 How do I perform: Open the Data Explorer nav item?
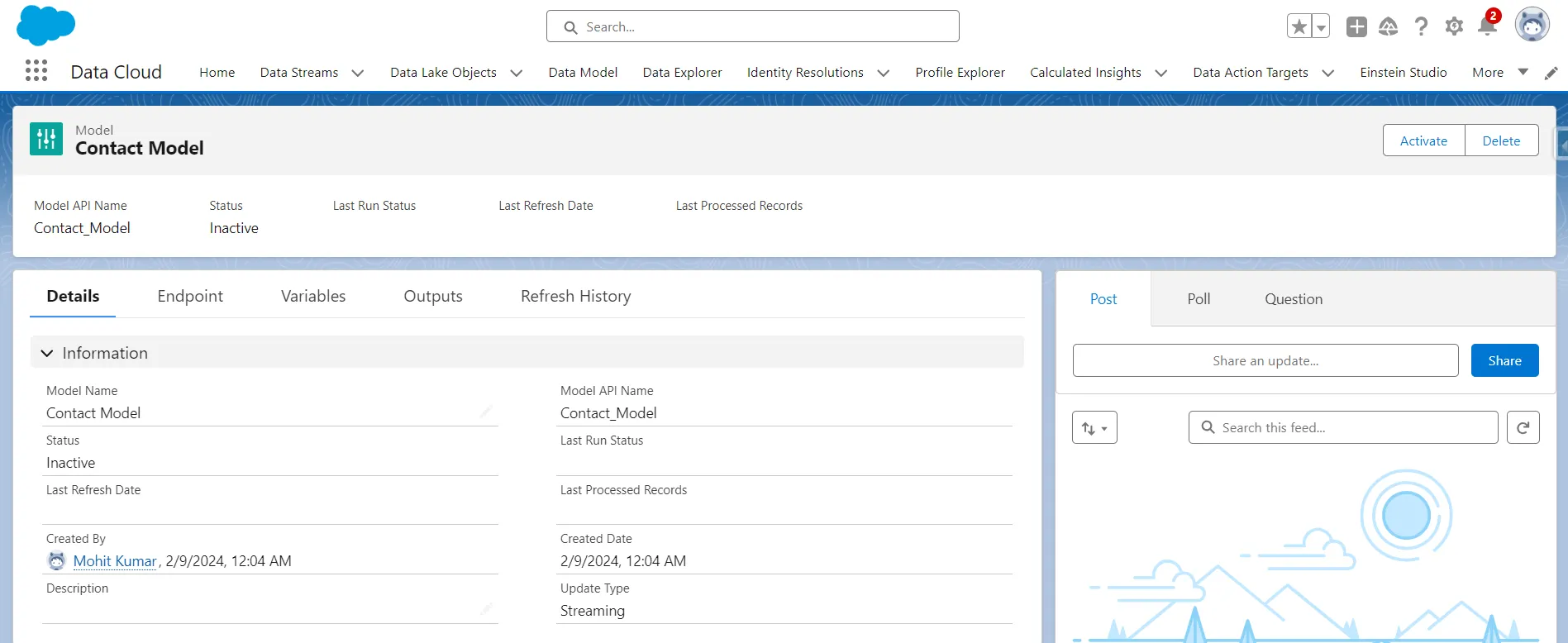coord(682,73)
